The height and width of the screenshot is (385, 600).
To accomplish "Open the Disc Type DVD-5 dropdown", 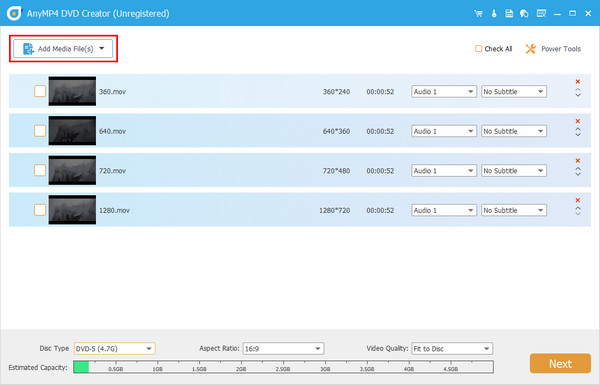I will (114, 349).
